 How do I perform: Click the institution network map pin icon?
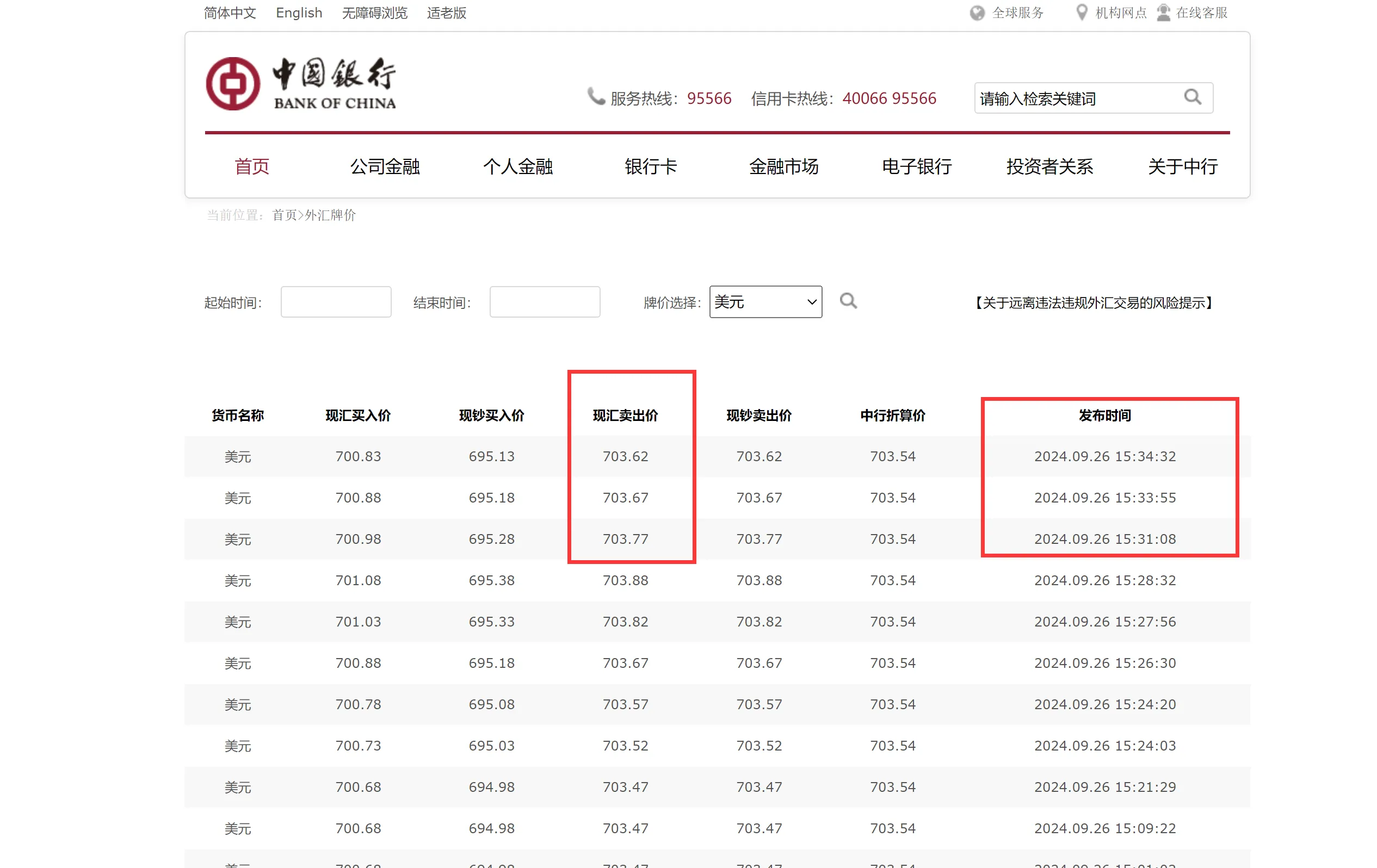tap(1080, 13)
